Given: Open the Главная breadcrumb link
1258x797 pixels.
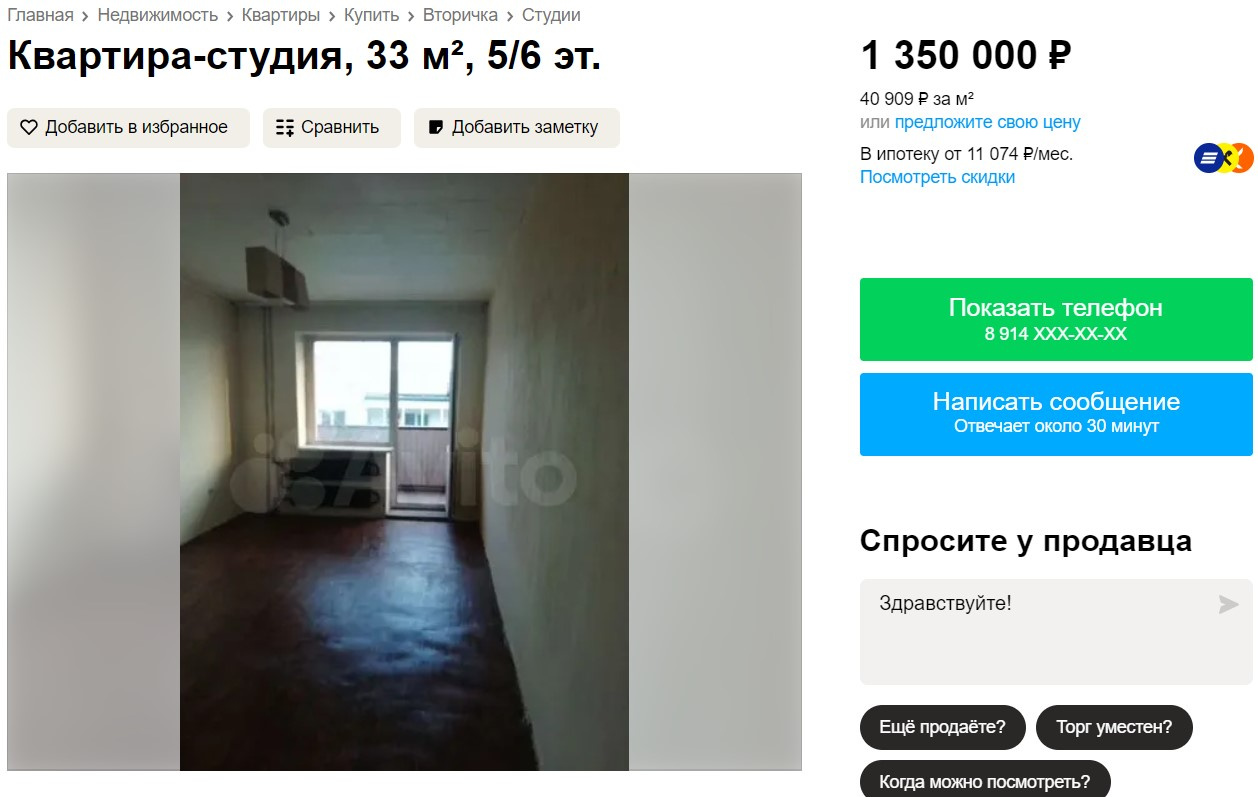Looking at the screenshot, I should coord(40,15).
